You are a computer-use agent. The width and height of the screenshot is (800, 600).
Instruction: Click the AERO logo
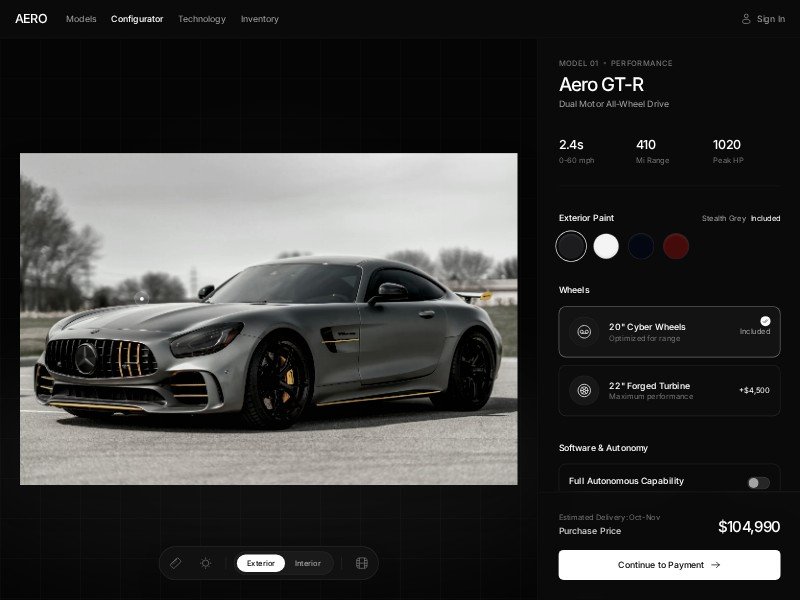pos(31,19)
